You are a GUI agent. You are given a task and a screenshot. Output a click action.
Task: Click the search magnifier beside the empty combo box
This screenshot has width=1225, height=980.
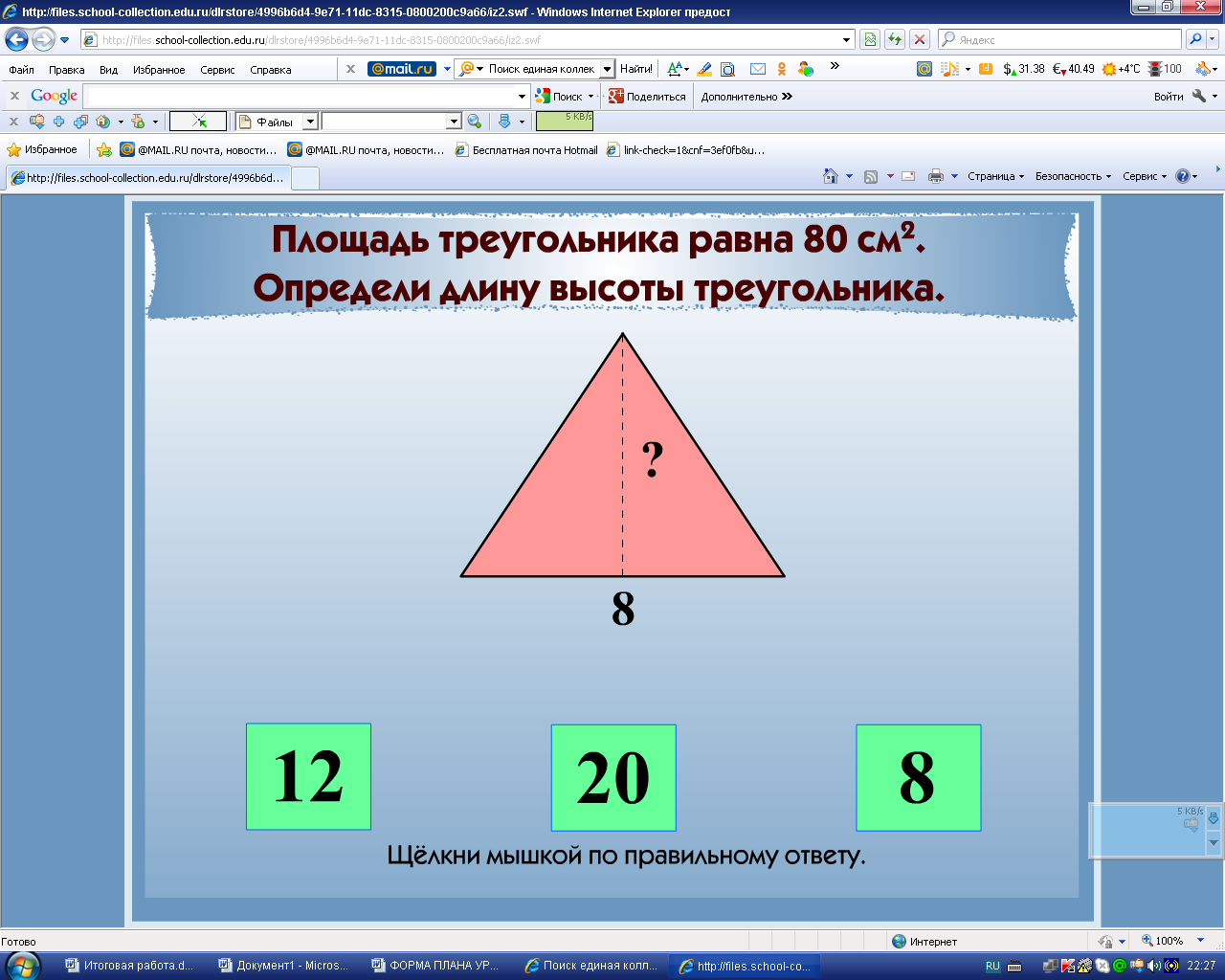click(474, 122)
